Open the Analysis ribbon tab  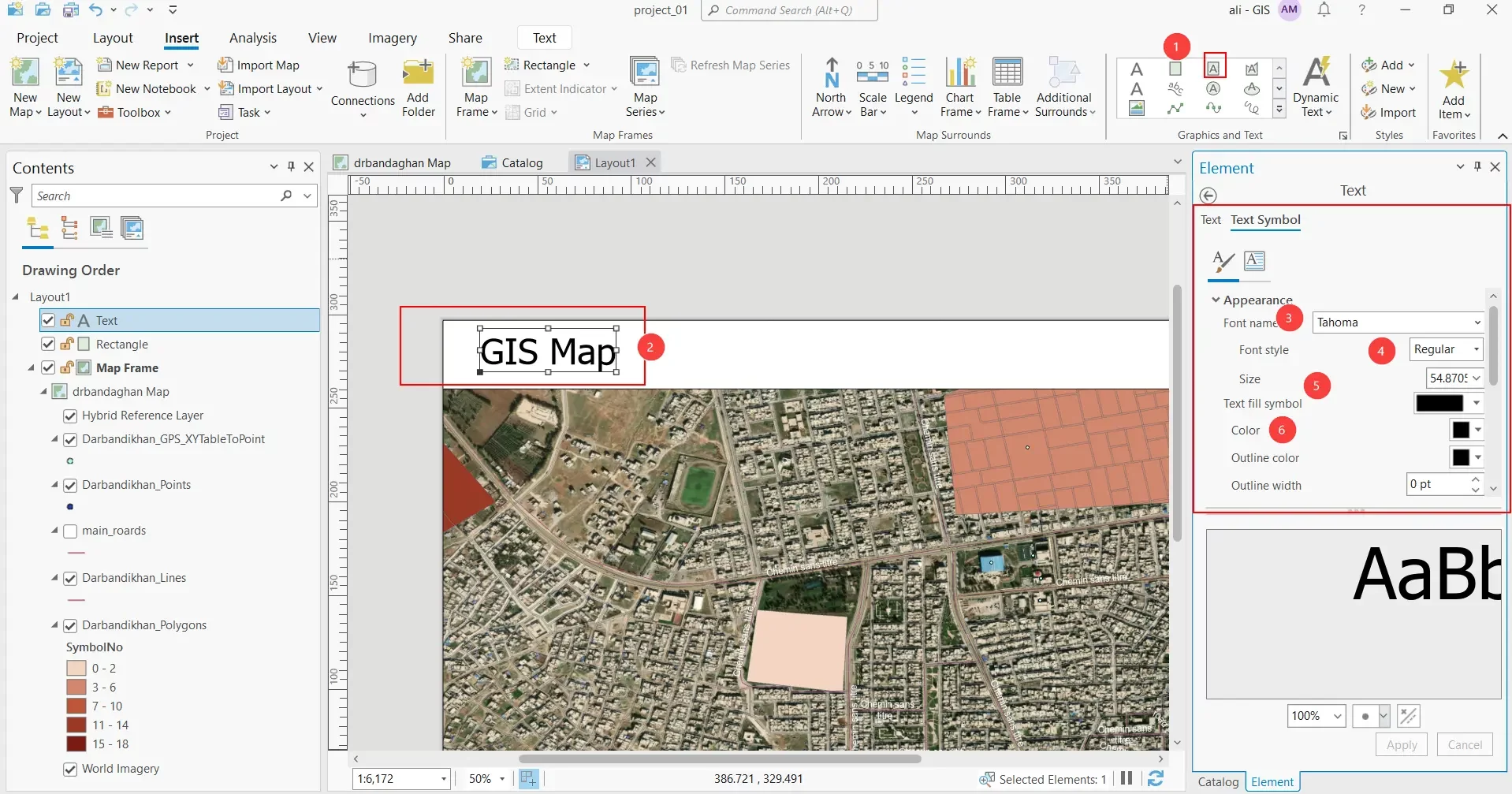click(x=253, y=38)
